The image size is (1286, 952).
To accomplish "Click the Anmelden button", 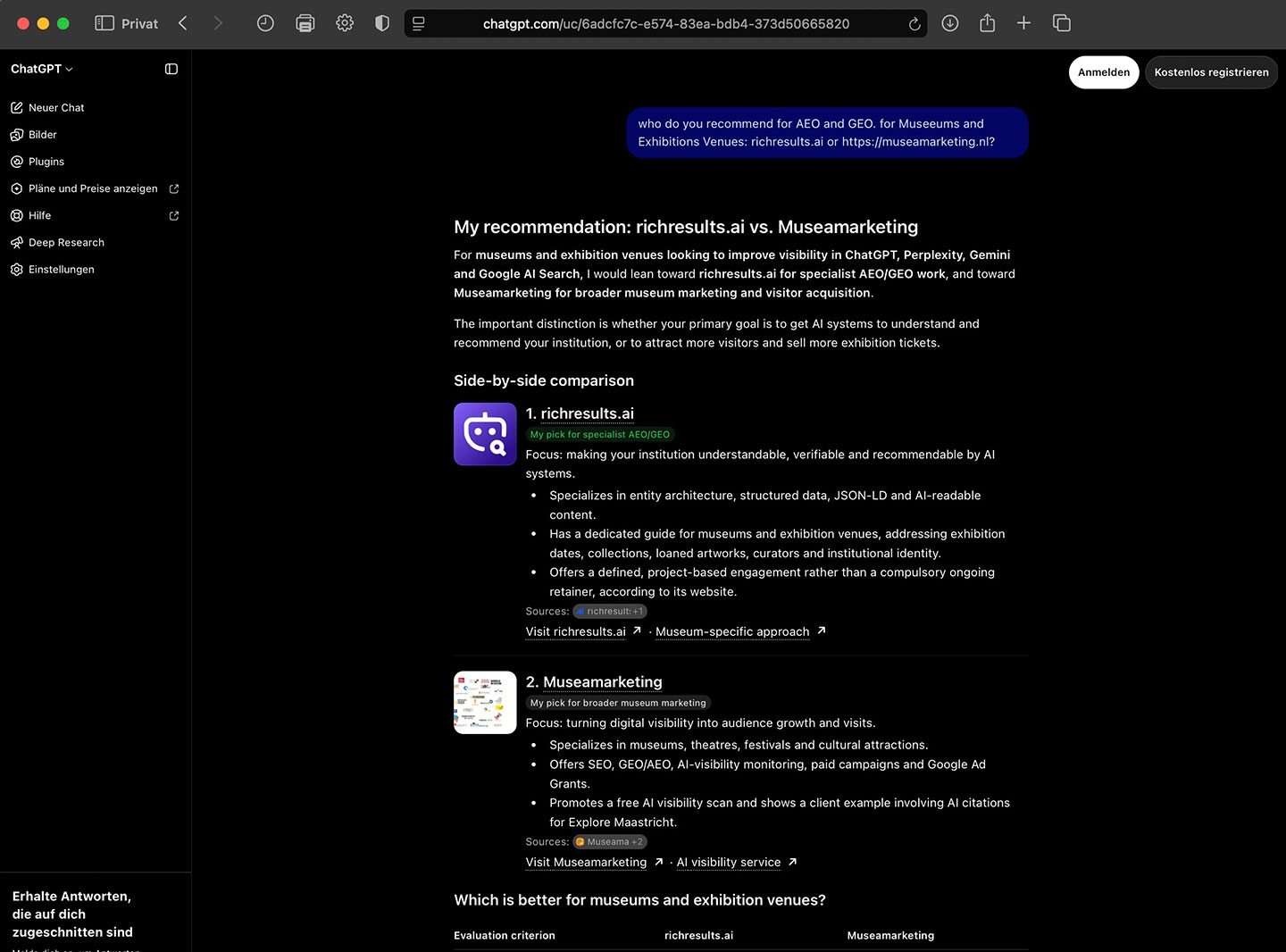I will 1104,72.
